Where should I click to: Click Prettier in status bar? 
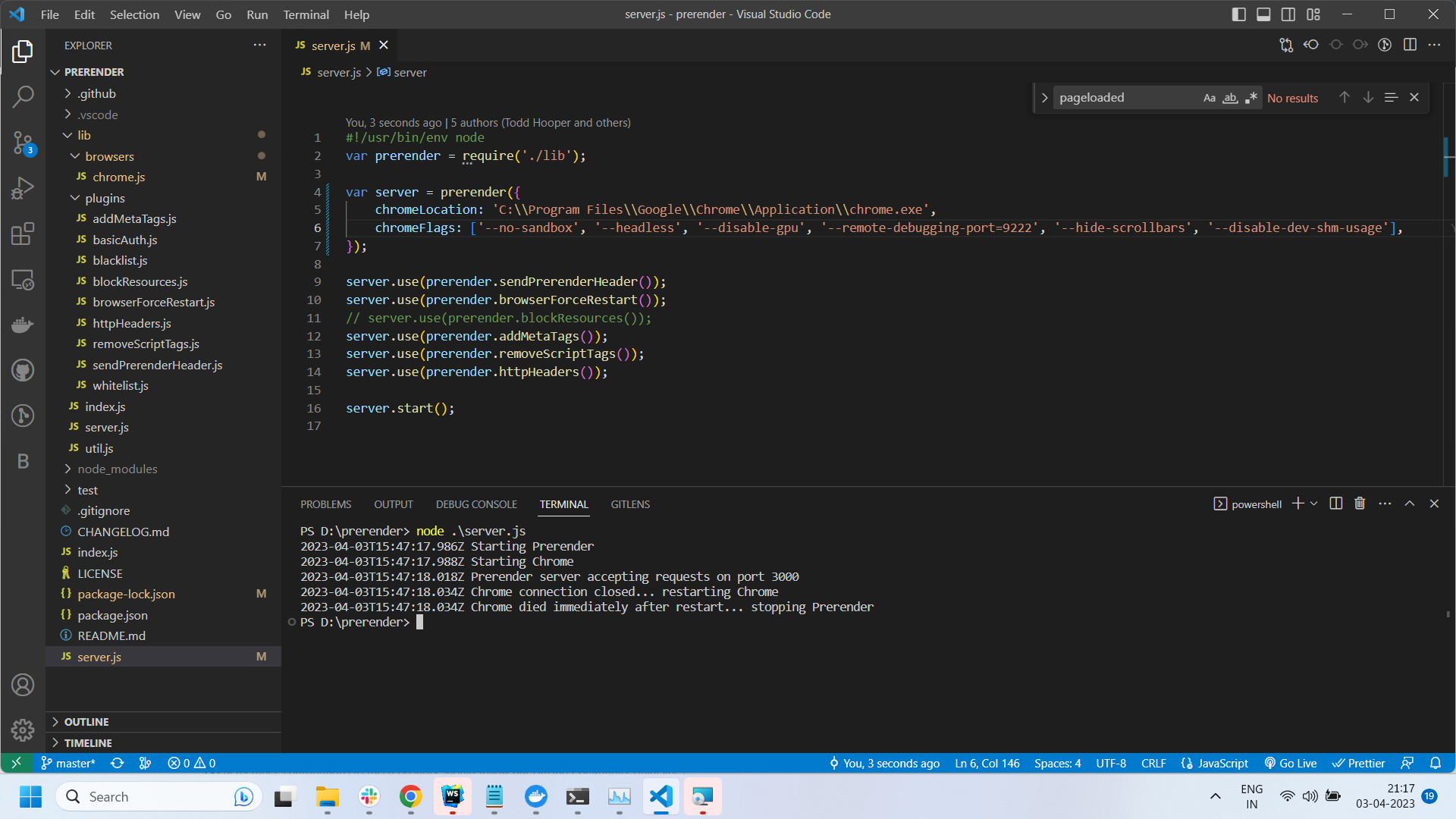click(1359, 763)
